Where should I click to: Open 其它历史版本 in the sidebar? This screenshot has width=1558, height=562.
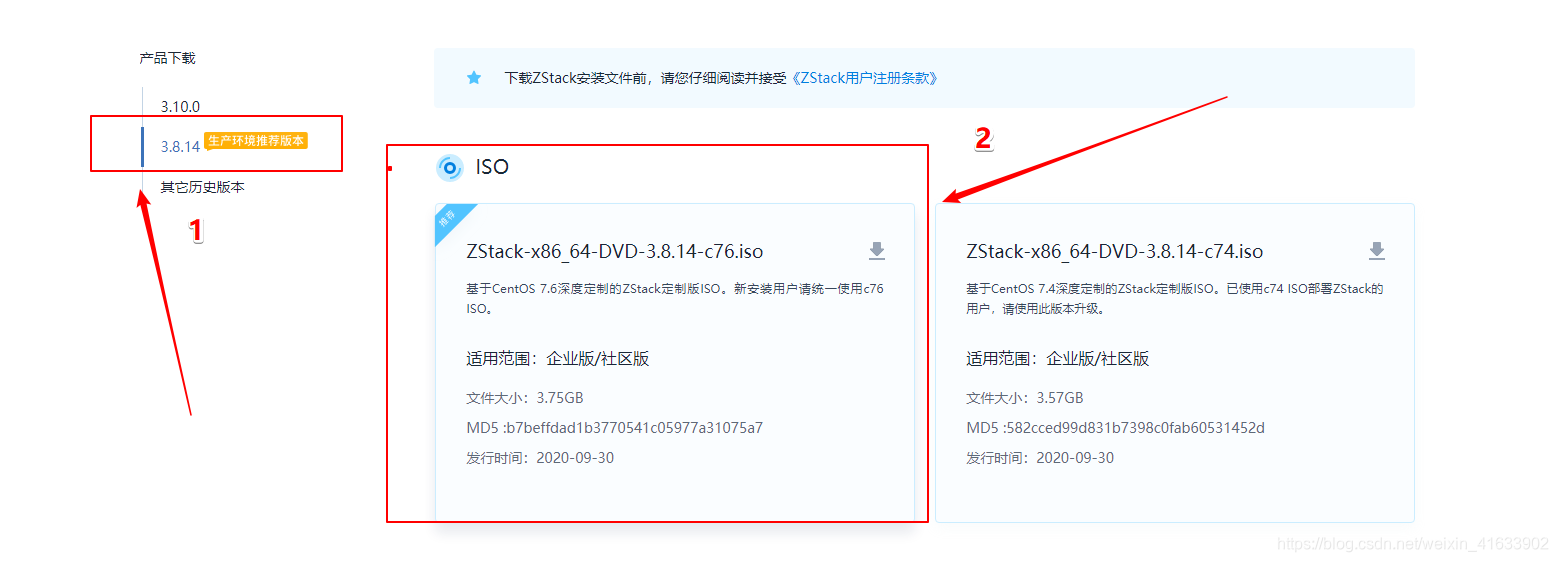pyautogui.click(x=203, y=187)
